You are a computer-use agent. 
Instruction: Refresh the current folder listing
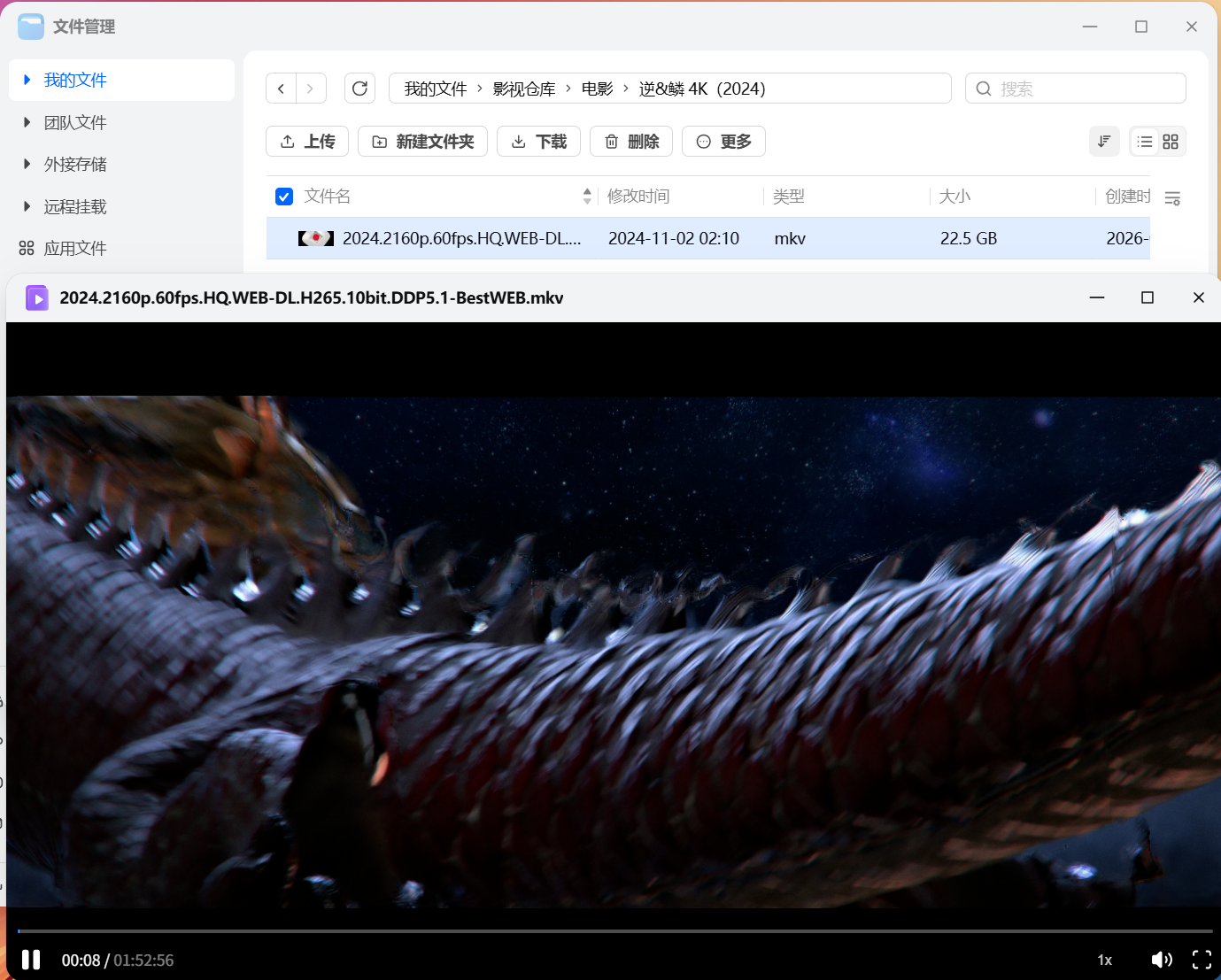pyautogui.click(x=359, y=89)
